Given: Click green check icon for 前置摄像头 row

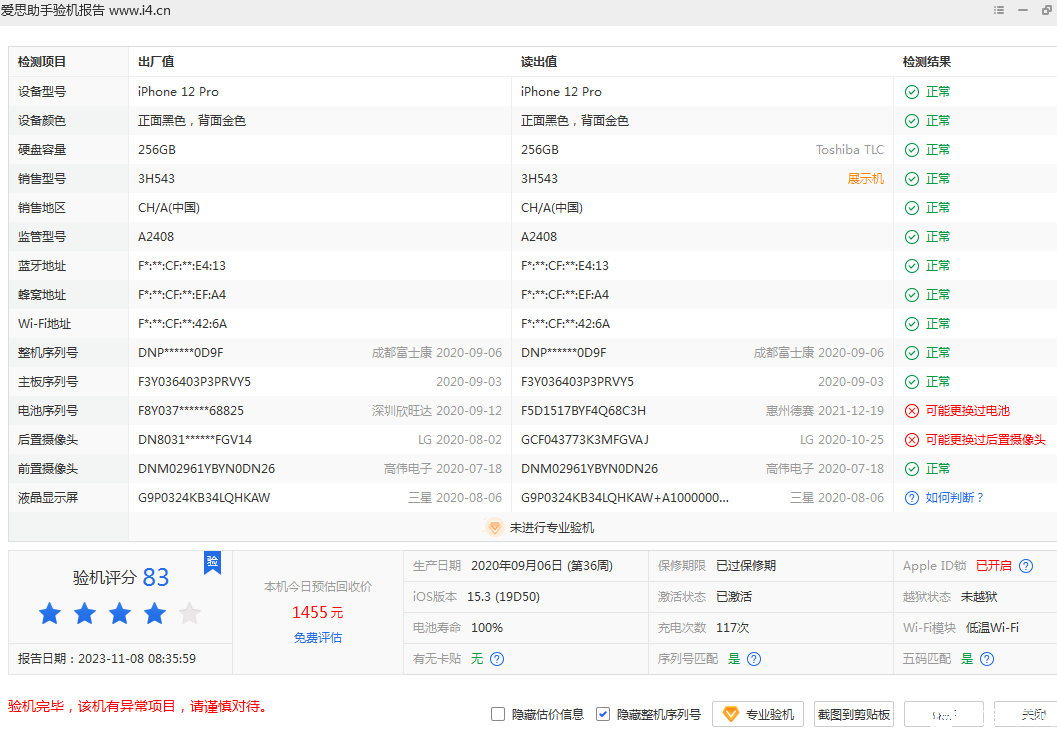Looking at the screenshot, I should 911,468.
